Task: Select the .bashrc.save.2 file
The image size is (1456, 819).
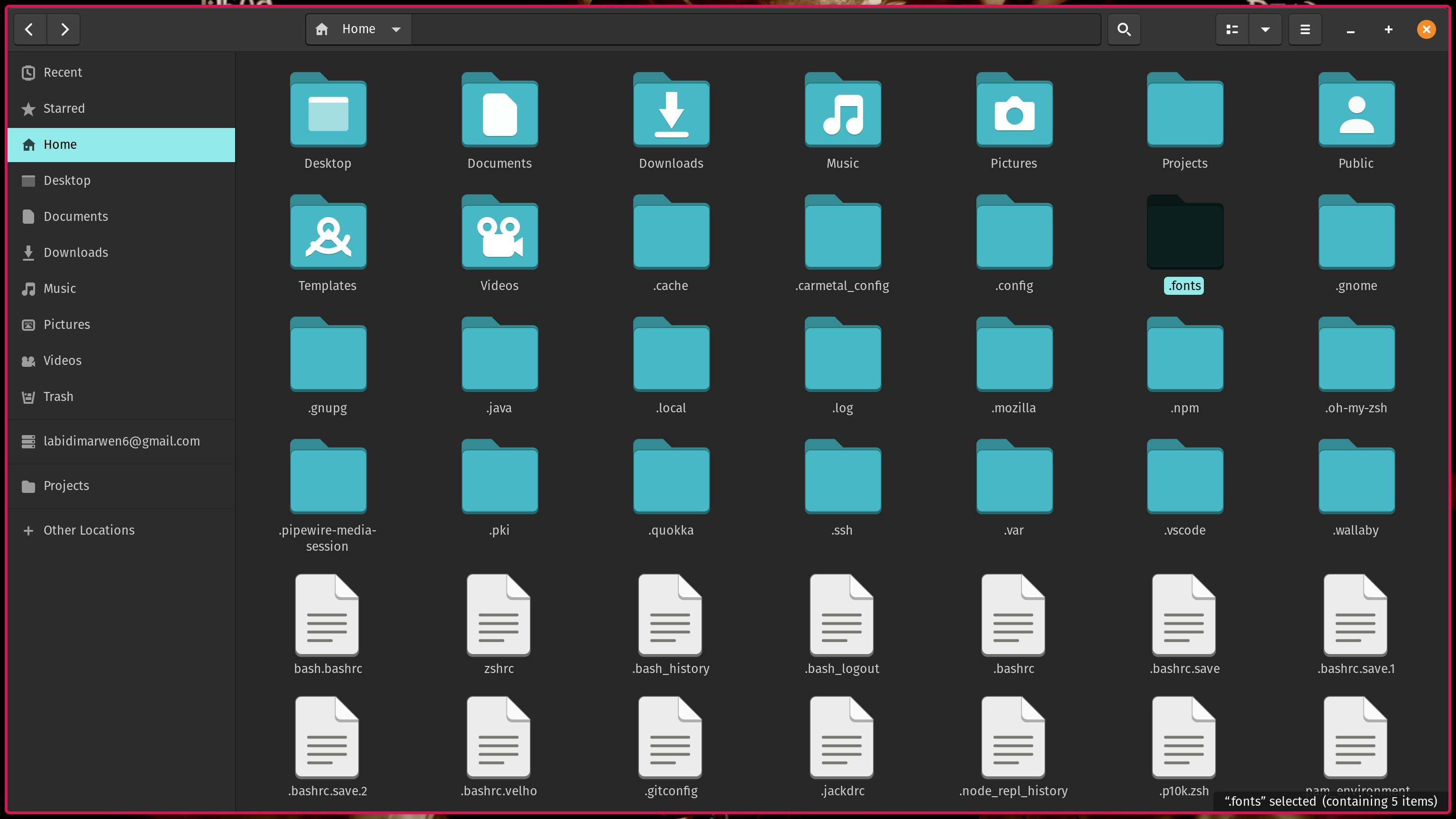Action: click(327, 737)
